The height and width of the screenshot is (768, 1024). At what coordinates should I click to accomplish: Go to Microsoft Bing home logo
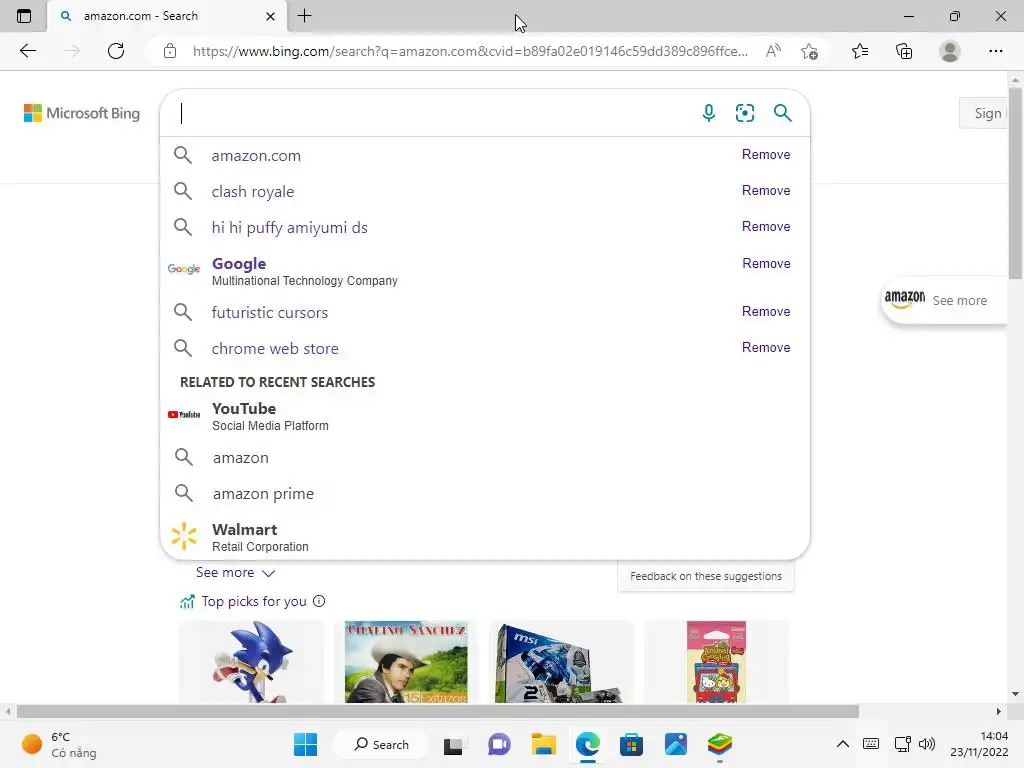point(82,113)
